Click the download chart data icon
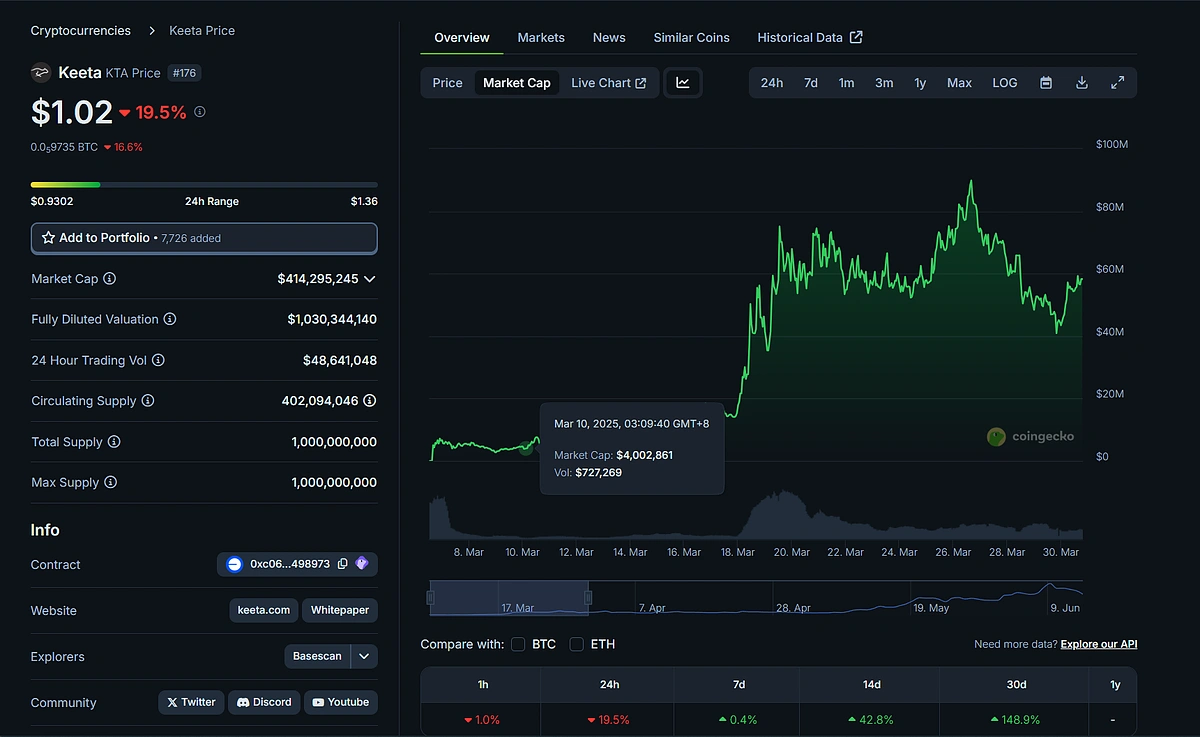Screen dimensions: 1200x737 (x=1082, y=83)
